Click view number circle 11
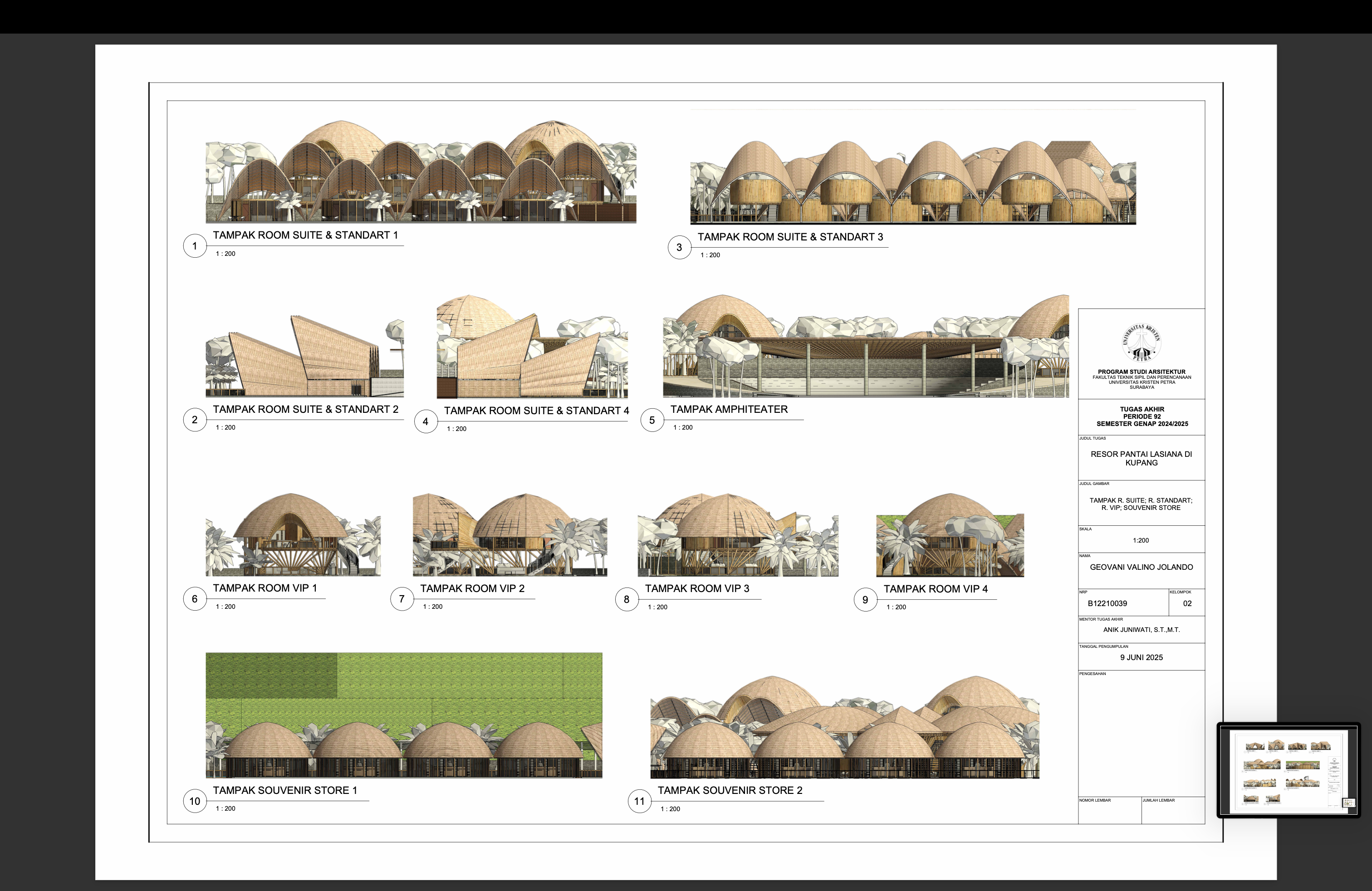 (639, 801)
